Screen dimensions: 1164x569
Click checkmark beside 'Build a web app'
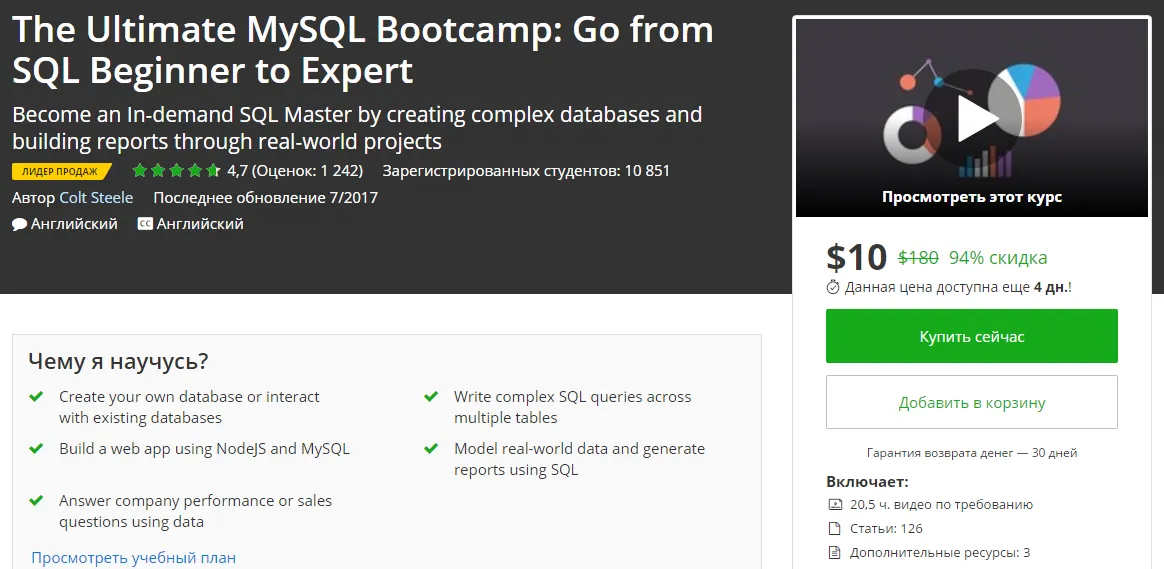tap(36, 449)
